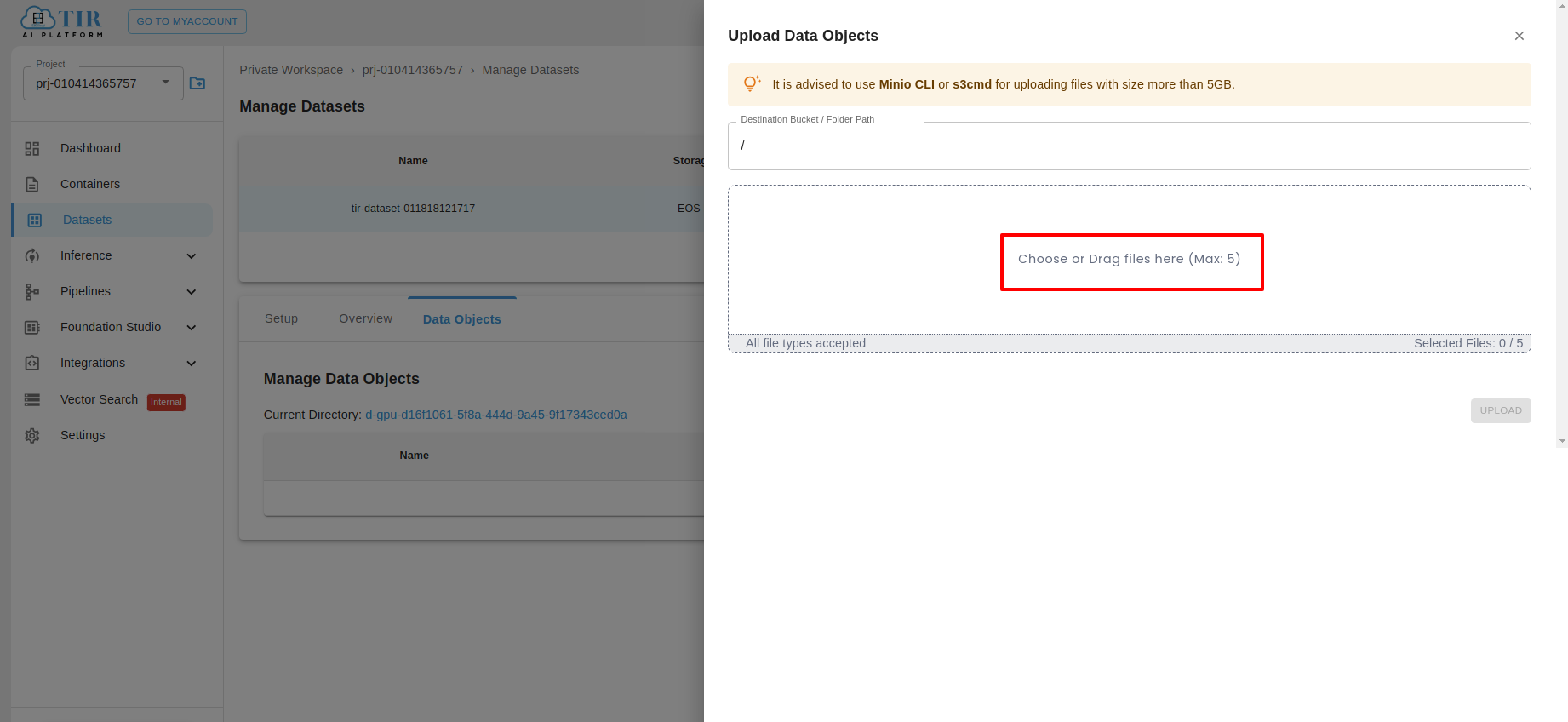Click the Pipelines sidebar icon
Screen dimensions: 1568x722
coord(32,291)
